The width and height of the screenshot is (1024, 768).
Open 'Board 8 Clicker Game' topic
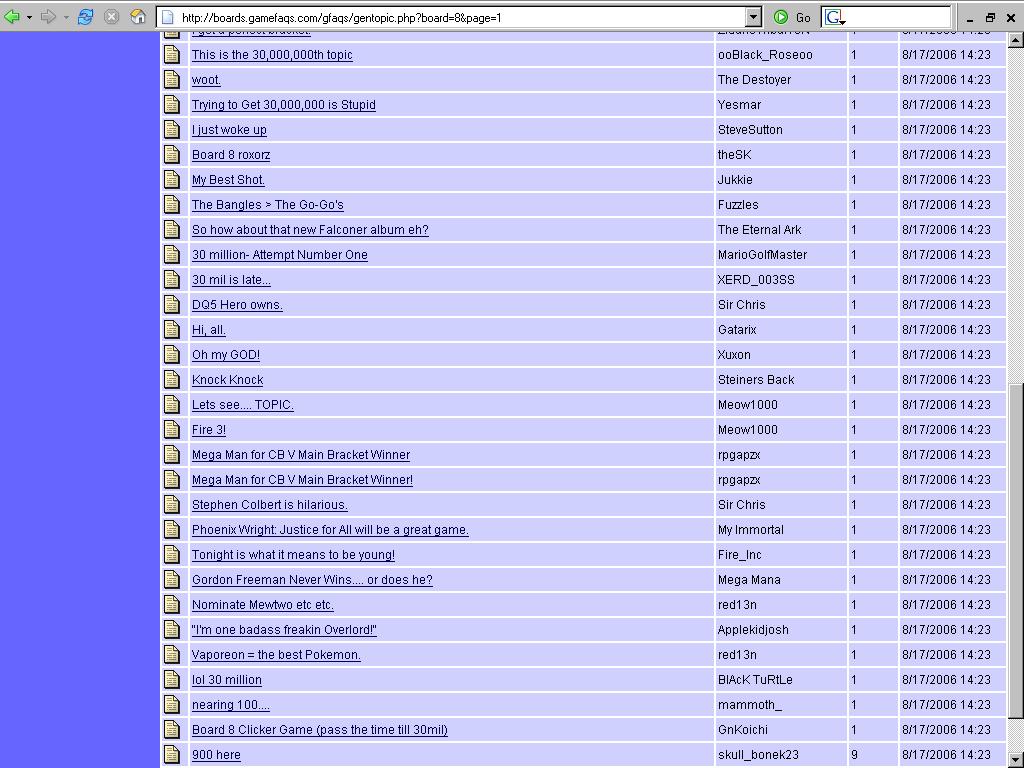click(x=319, y=730)
